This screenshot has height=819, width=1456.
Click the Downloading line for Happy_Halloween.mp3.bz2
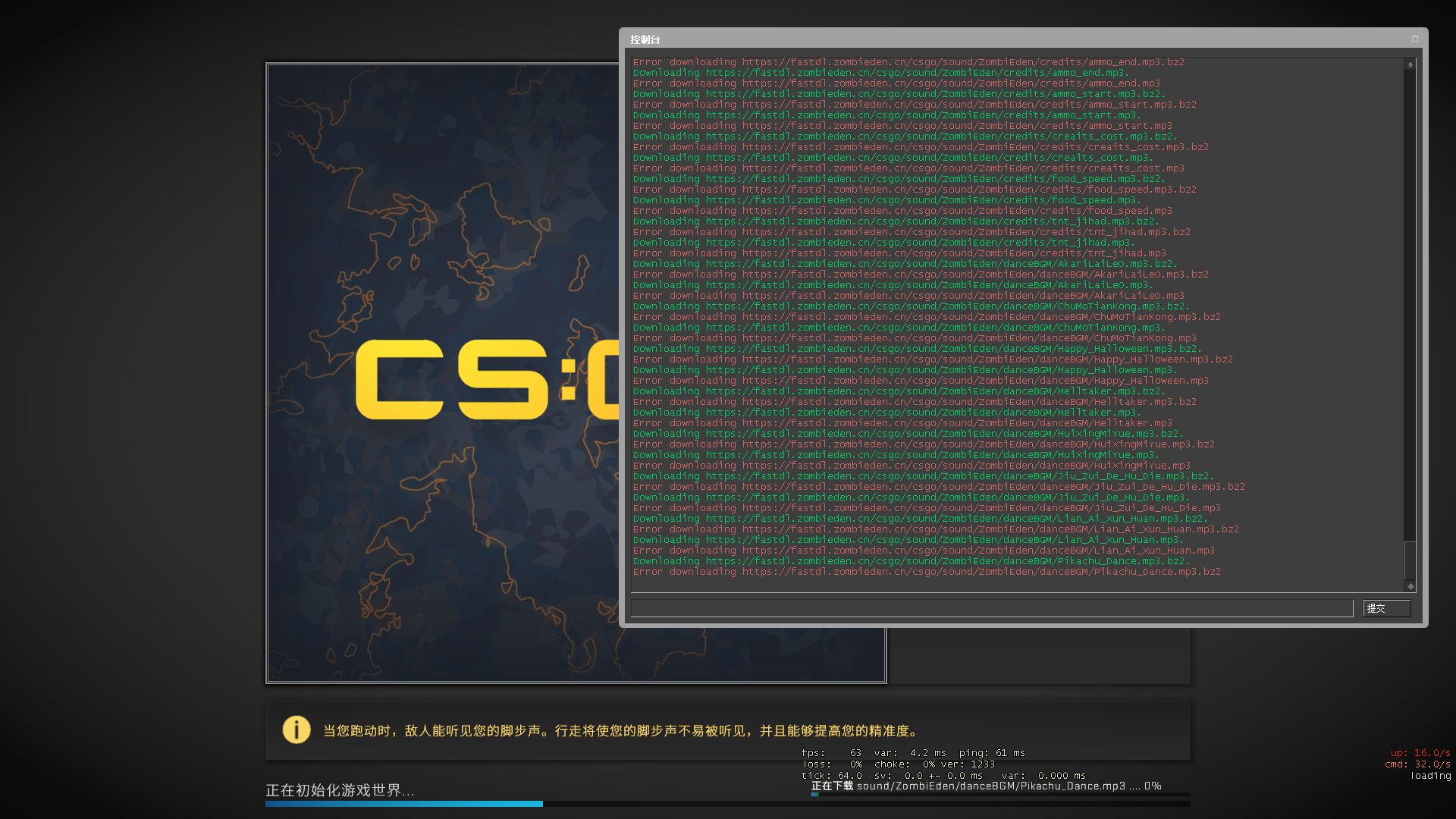[x=918, y=349]
